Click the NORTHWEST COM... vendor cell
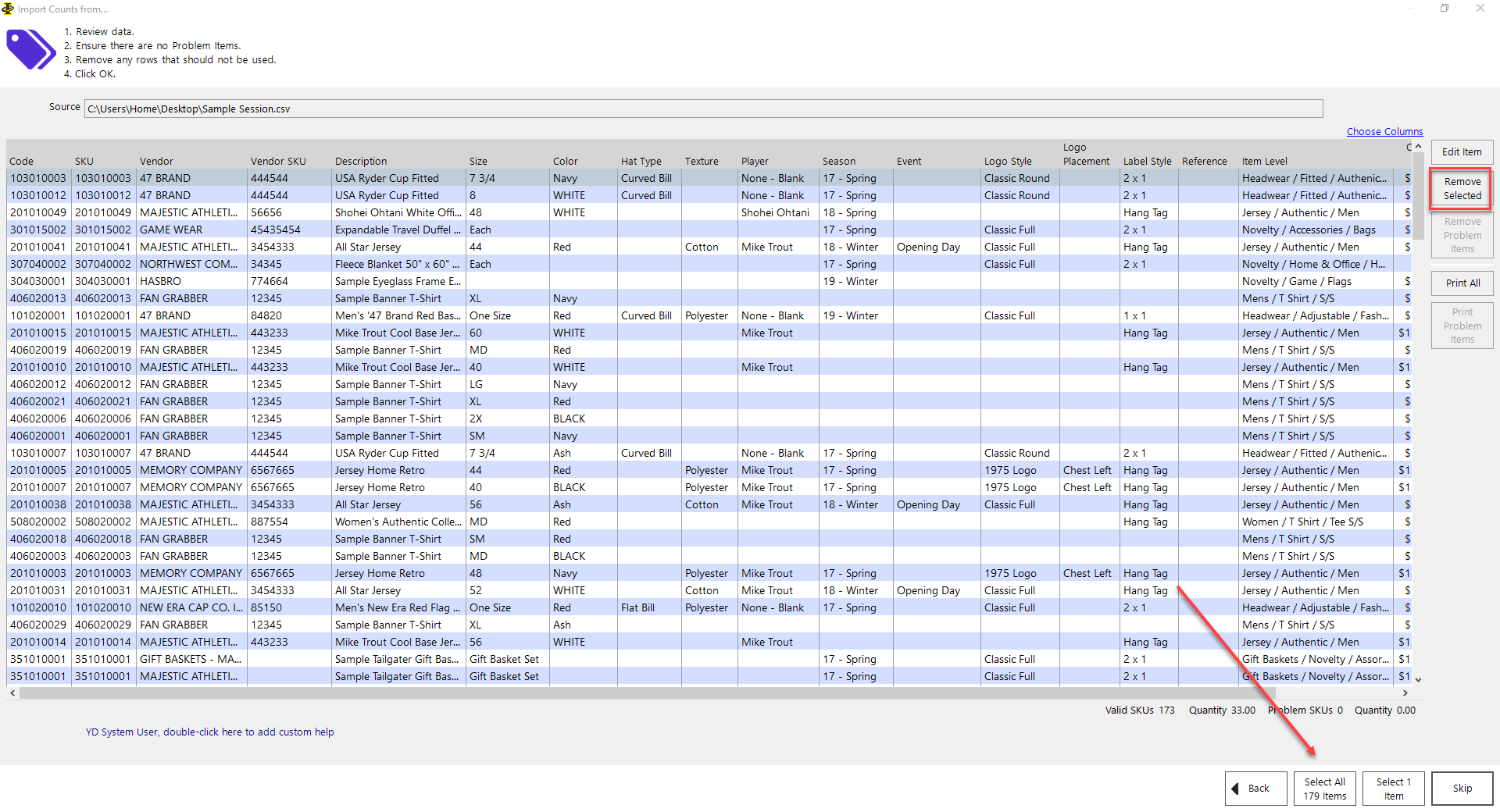 point(191,265)
